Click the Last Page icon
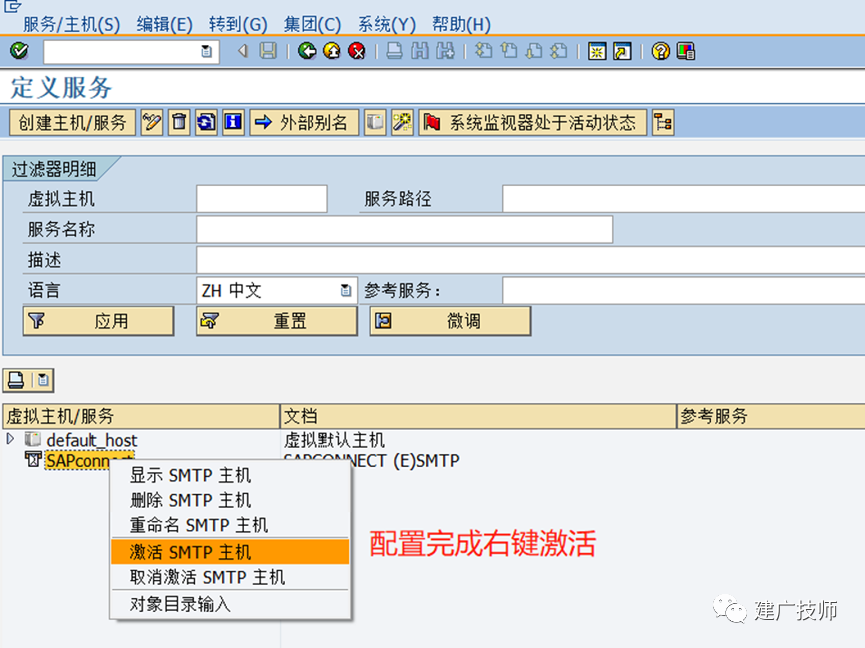 (x=559, y=51)
